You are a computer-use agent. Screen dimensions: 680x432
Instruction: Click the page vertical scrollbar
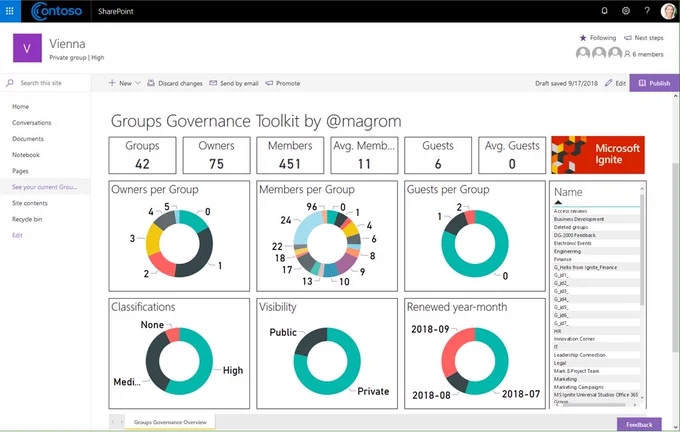676,256
